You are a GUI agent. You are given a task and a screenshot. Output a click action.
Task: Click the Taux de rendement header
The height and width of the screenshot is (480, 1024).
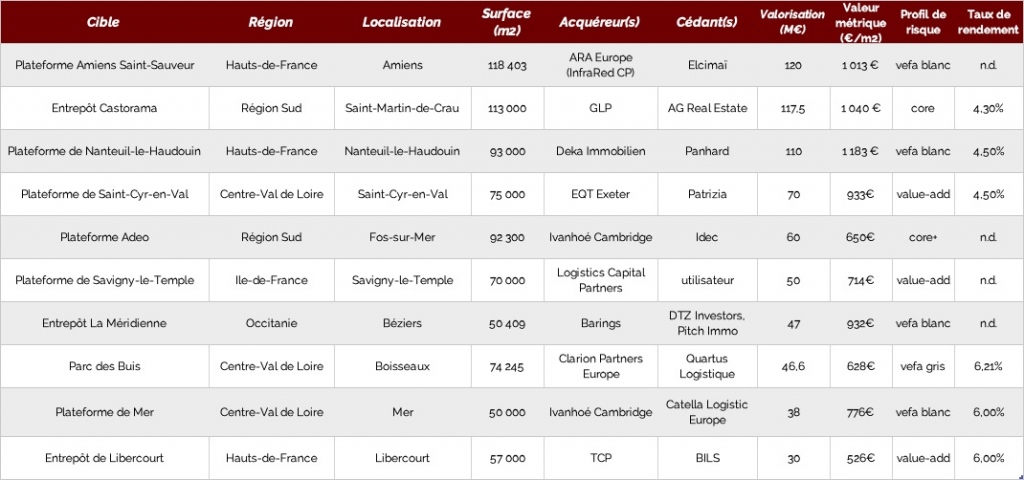click(988, 22)
